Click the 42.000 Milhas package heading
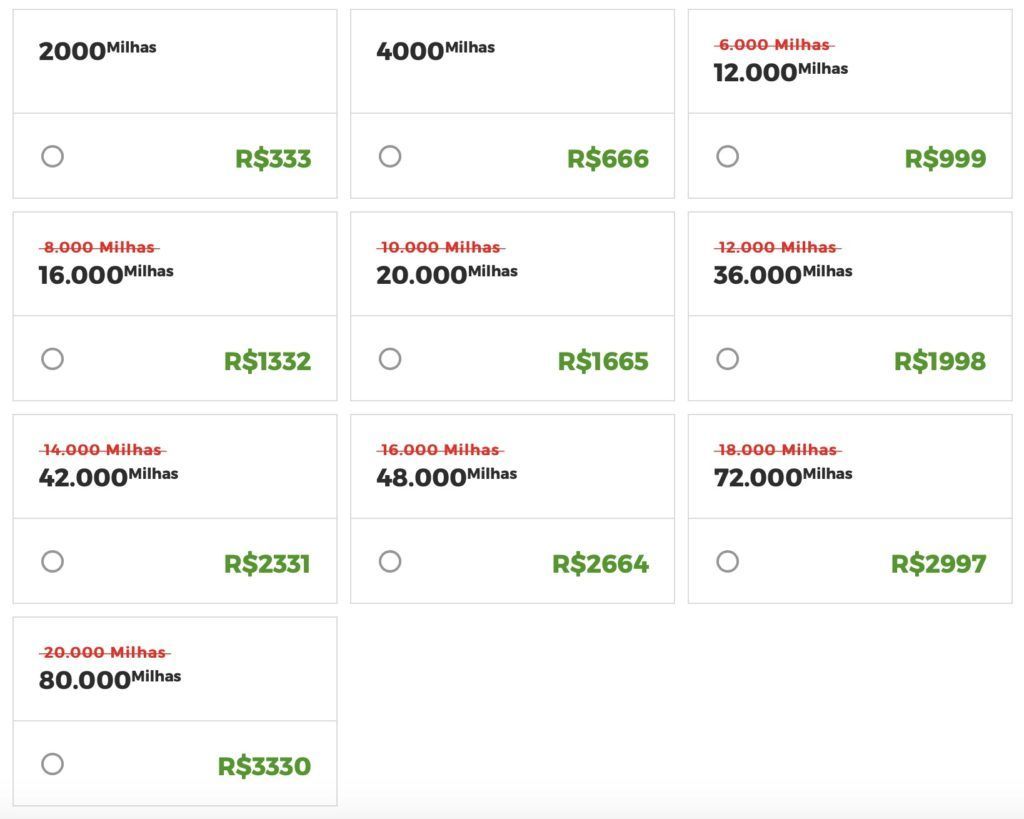Image resolution: width=1024 pixels, height=819 pixels. click(x=108, y=477)
